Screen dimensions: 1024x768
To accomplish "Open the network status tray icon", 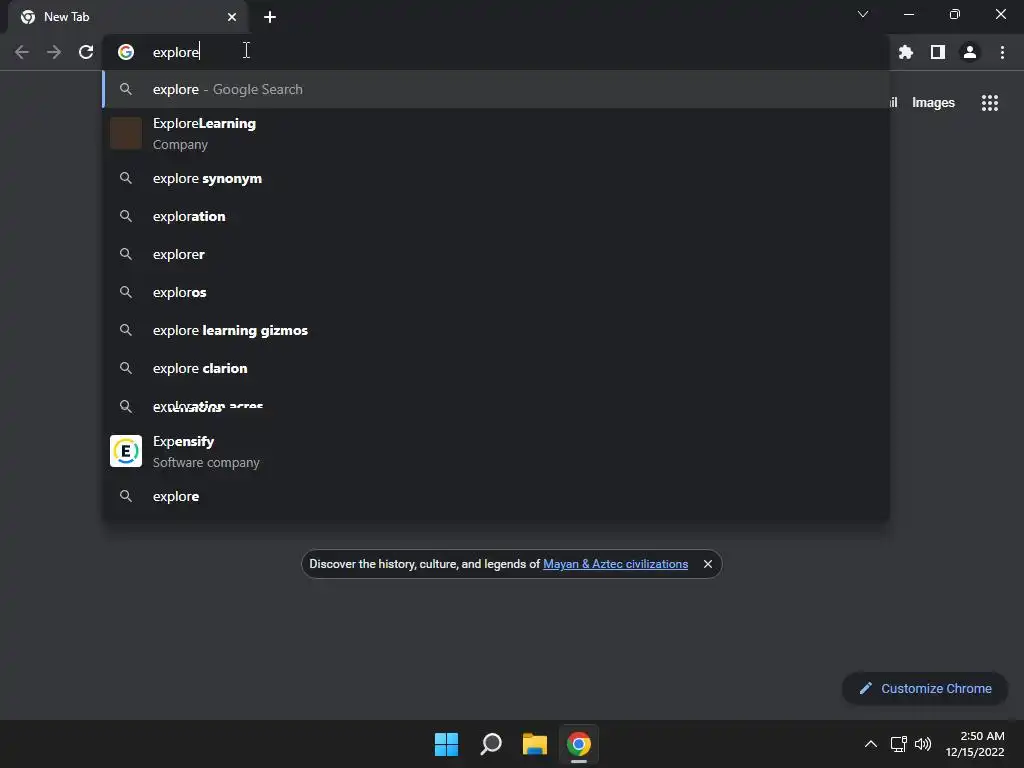I will pos(899,744).
